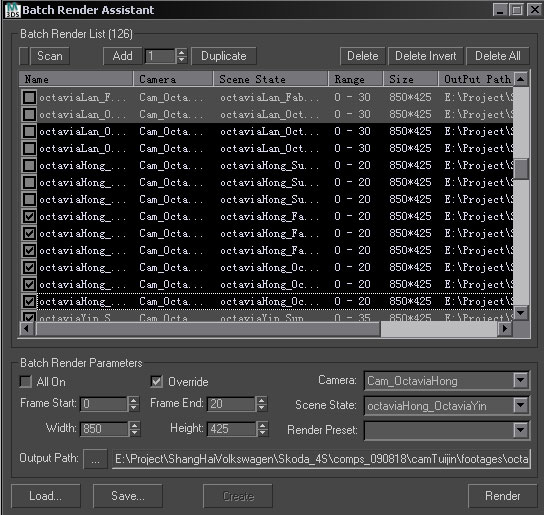Enable the All On checkbox

[x=26, y=382]
